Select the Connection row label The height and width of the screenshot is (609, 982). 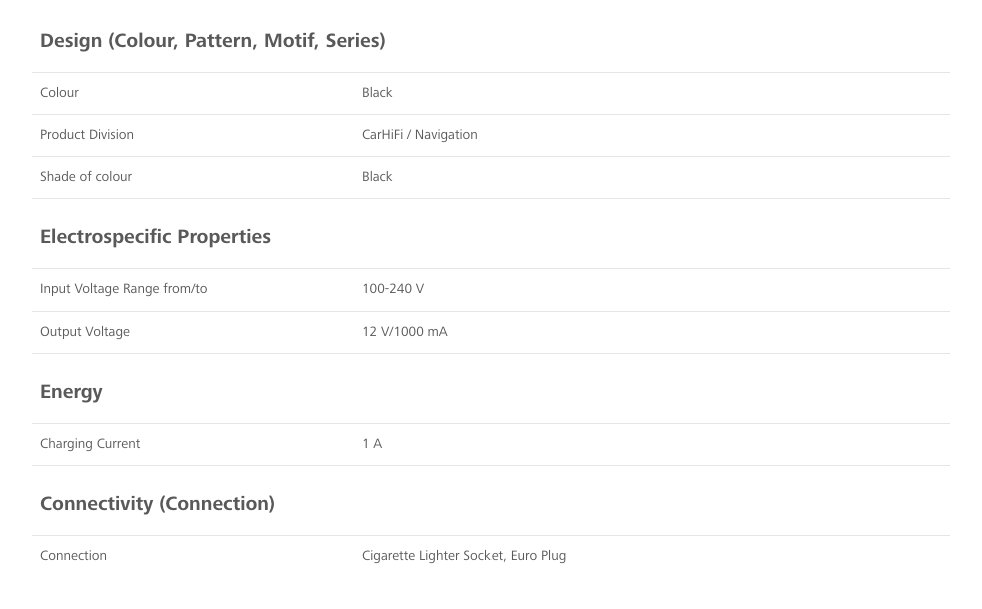(73, 556)
